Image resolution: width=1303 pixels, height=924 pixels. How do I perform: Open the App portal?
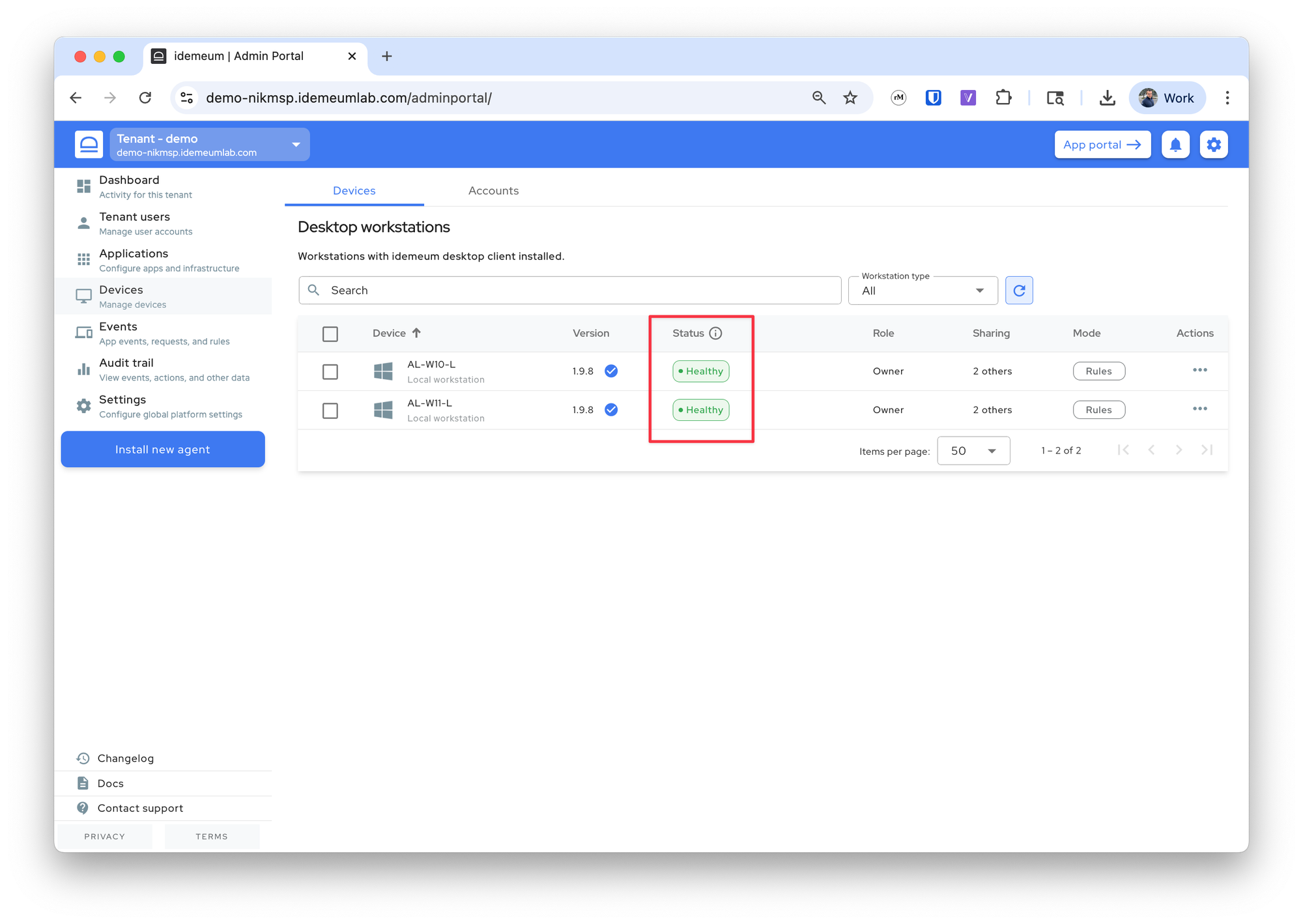coord(1102,145)
